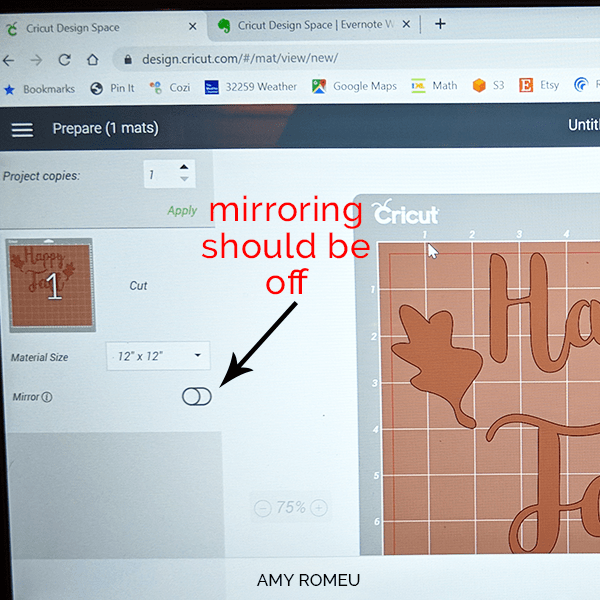
Task: Click the Mirror info icon
Action: coord(47,397)
